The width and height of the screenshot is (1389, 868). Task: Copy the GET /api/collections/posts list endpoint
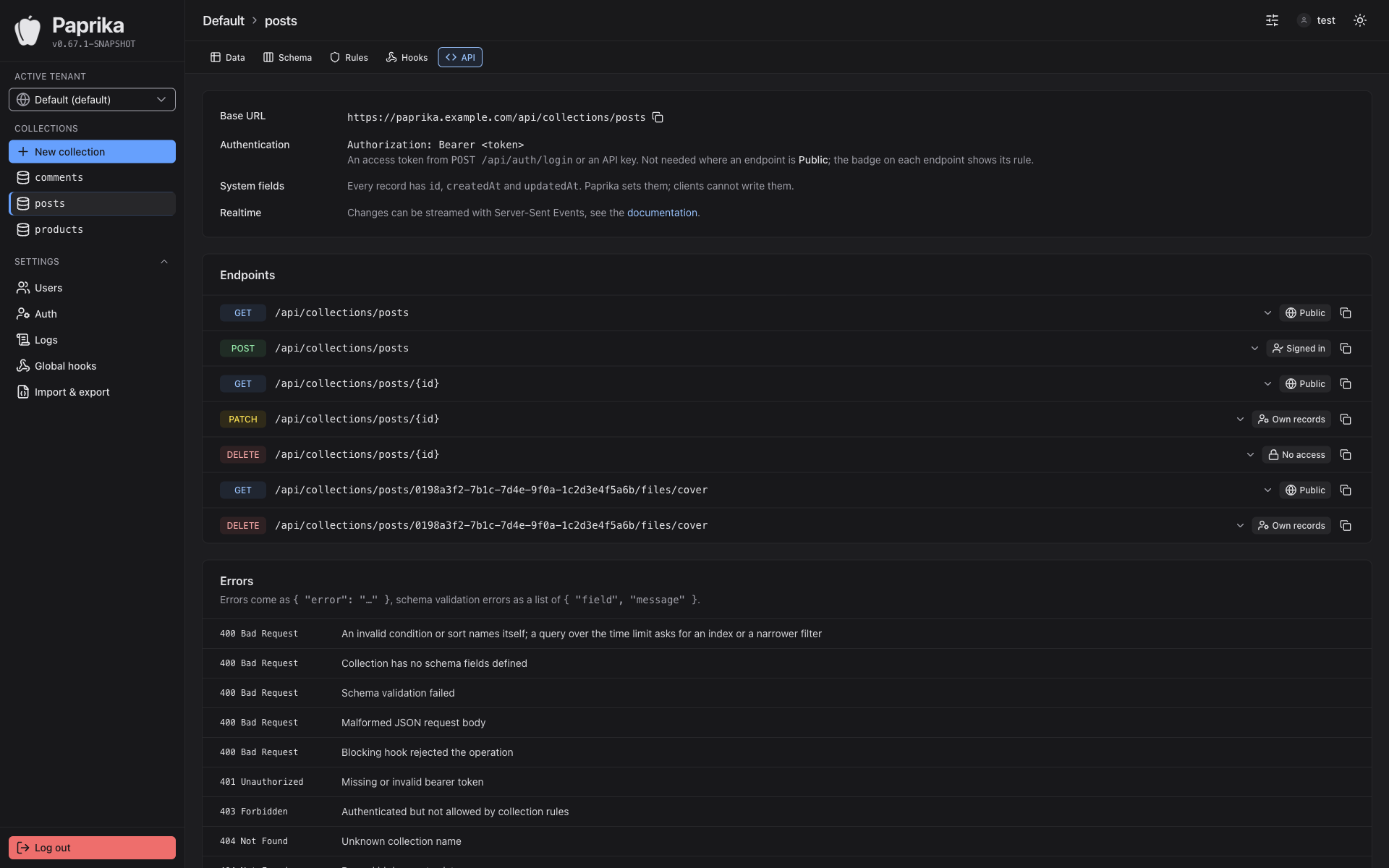(1346, 313)
